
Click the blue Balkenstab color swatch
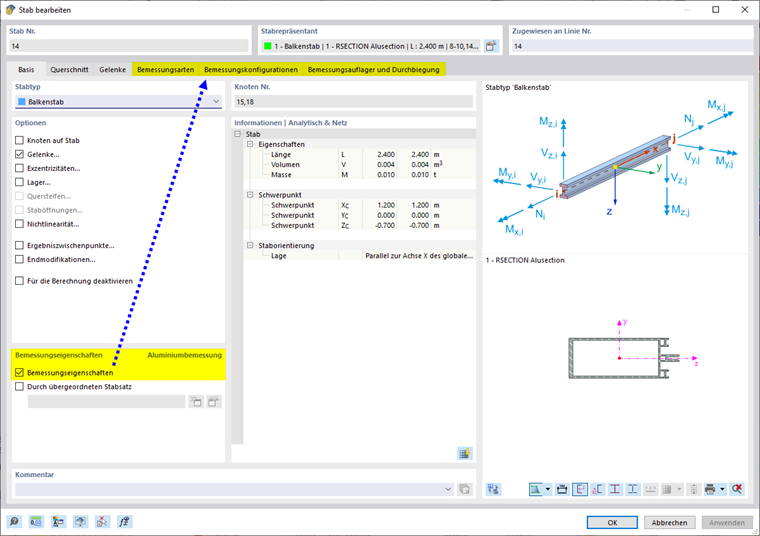pos(21,102)
